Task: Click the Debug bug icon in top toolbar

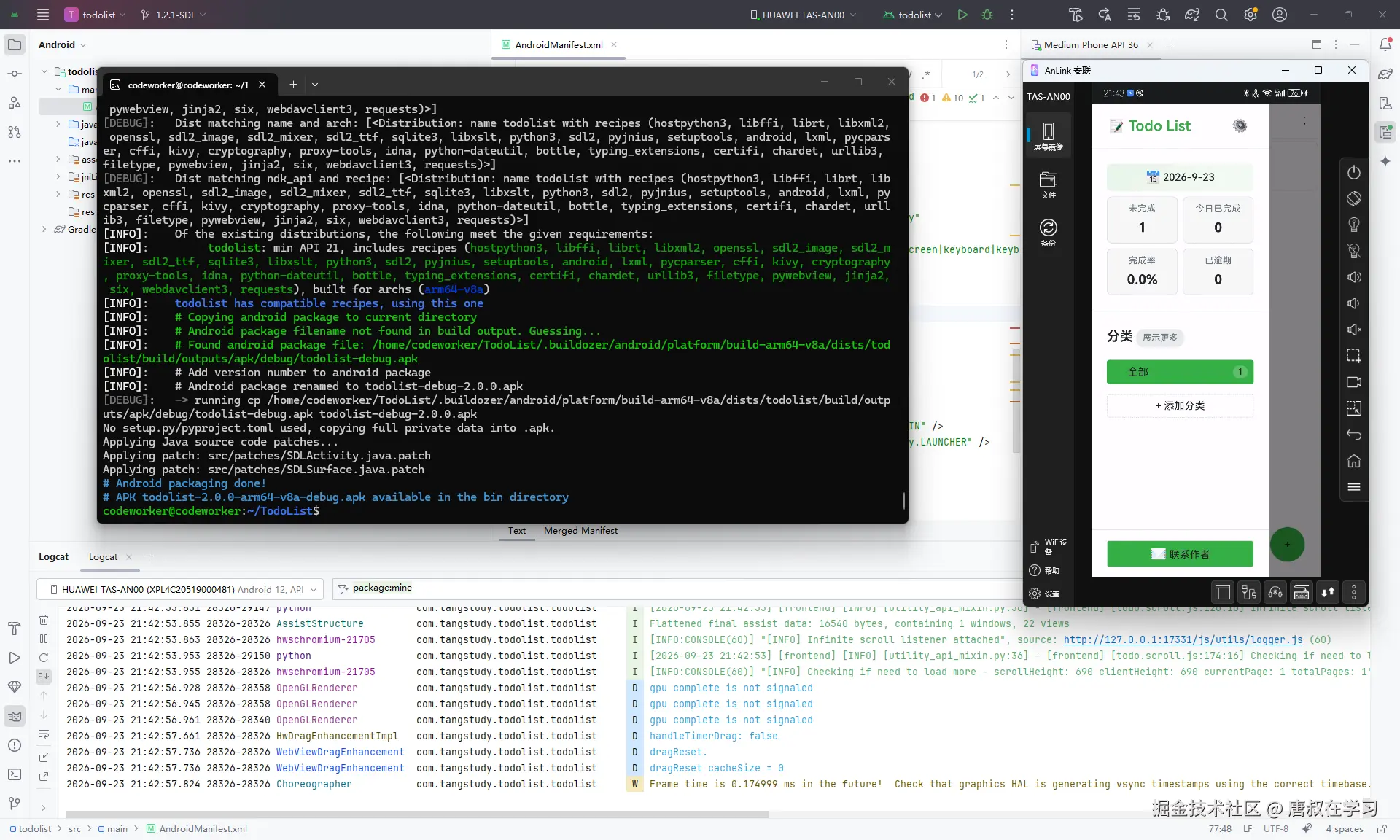Action: coord(987,15)
